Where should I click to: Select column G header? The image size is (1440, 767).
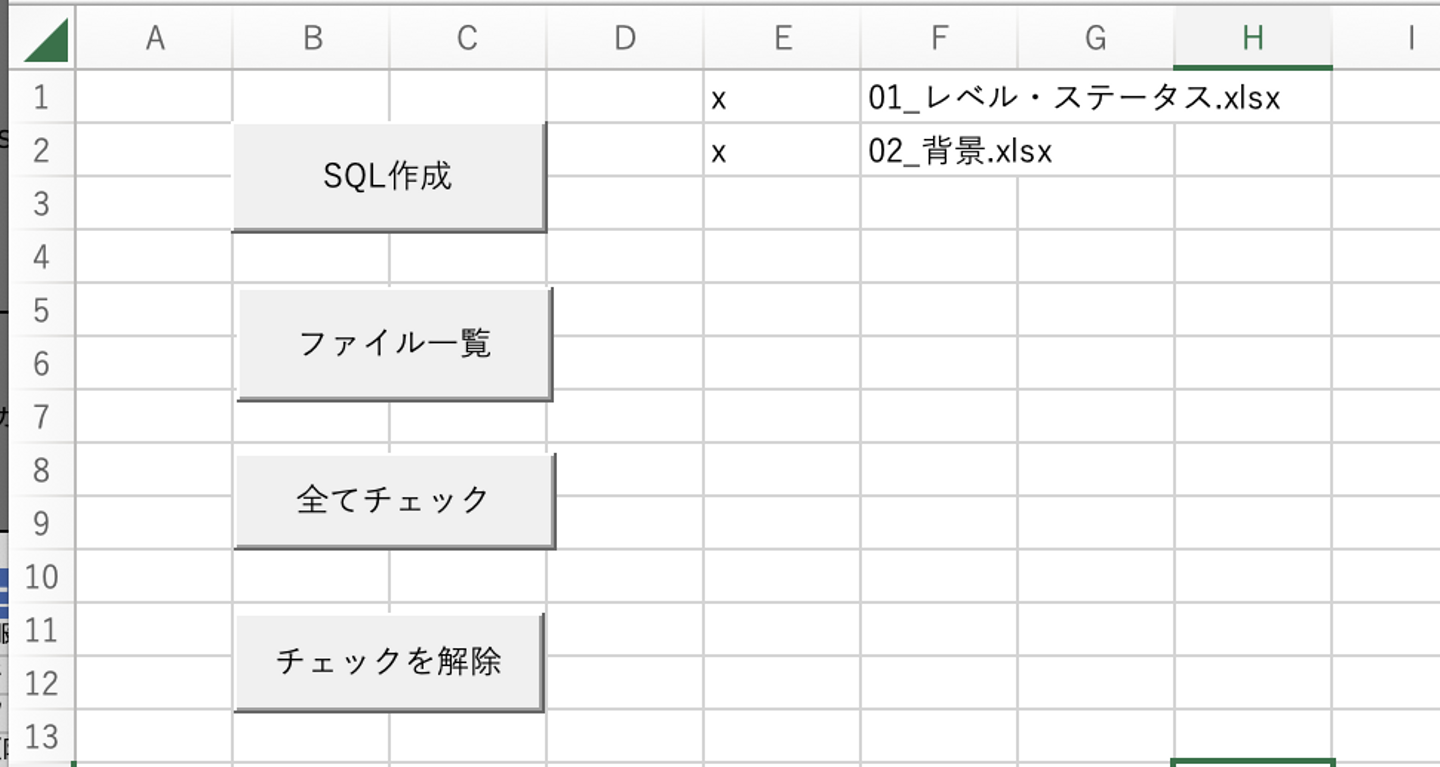1096,39
